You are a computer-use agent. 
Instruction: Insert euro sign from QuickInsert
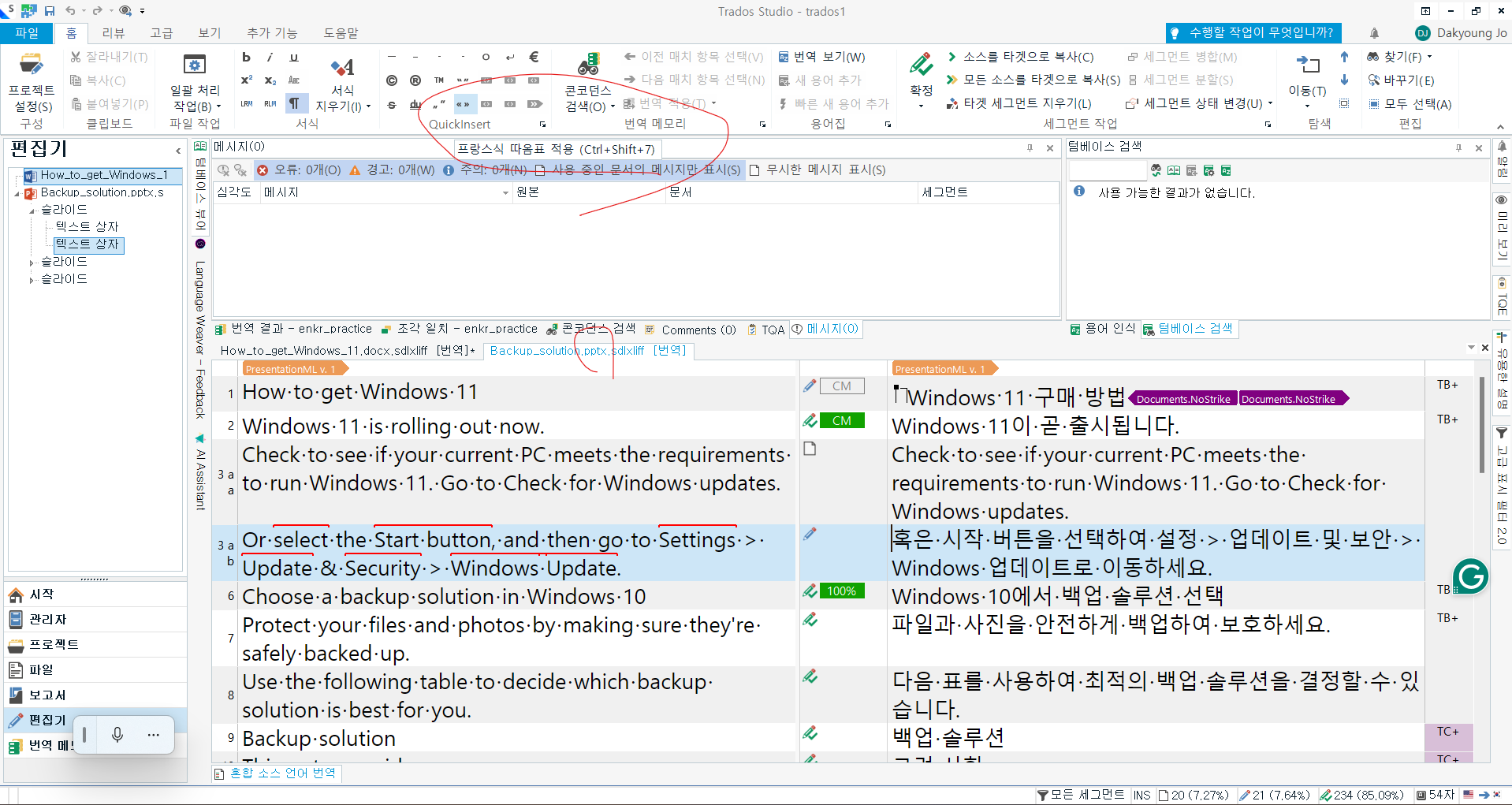coord(534,57)
